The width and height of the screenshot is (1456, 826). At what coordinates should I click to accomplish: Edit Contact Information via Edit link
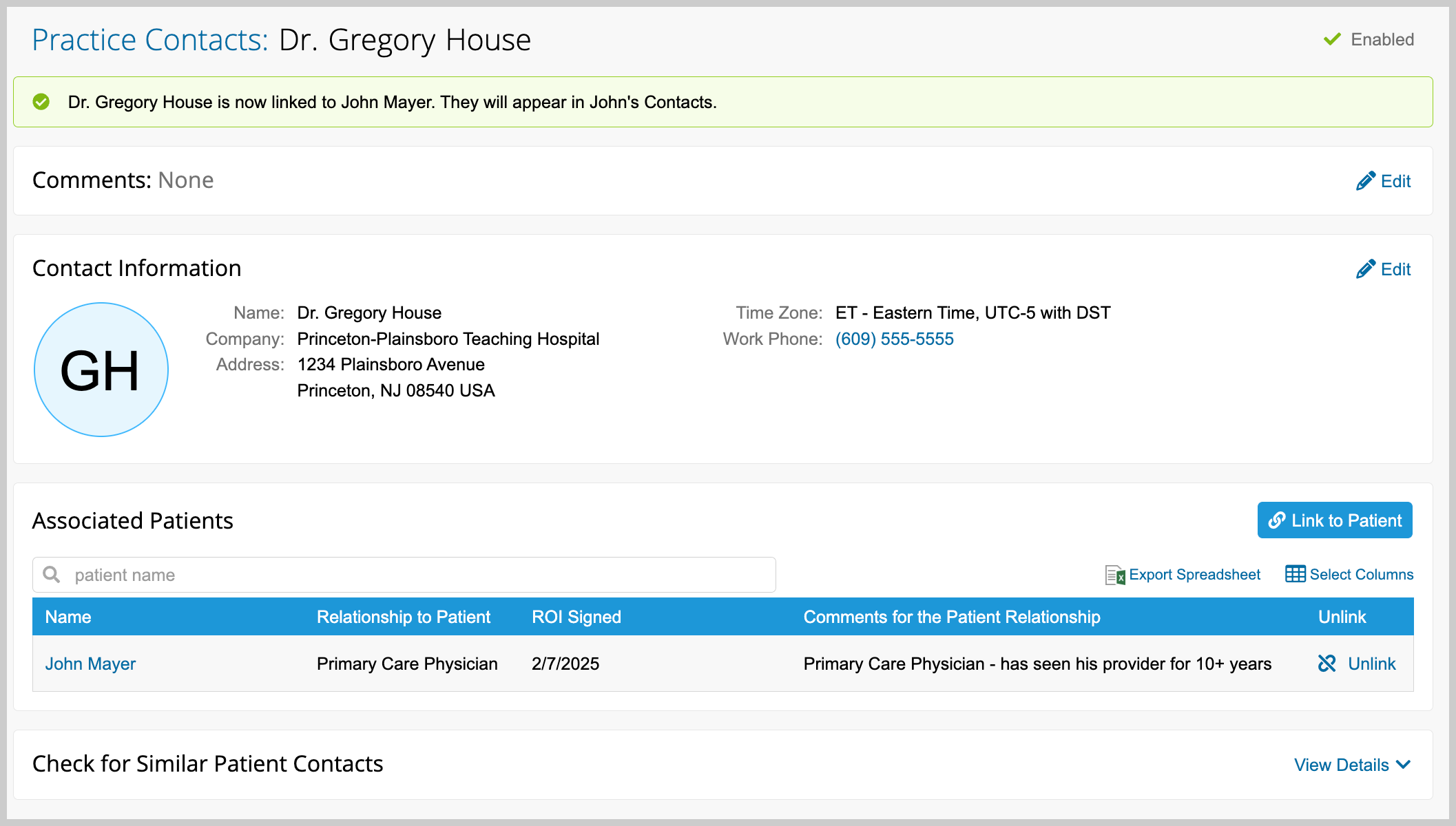pos(1396,269)
